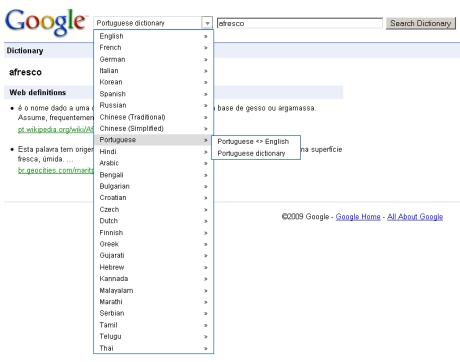The width and height of the screenshot is (460, 362).
Task: Click the Web definitions heading
Action: click(38, 92)
